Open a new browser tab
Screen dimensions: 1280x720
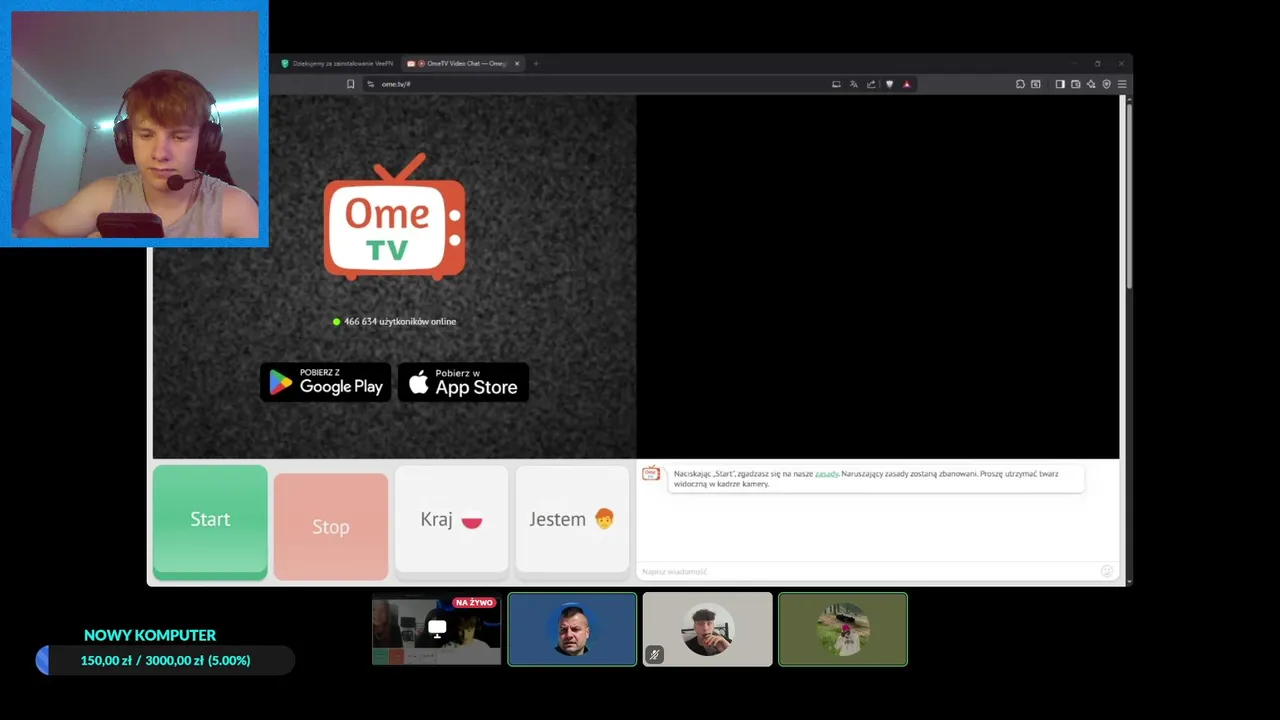point(536,64)
